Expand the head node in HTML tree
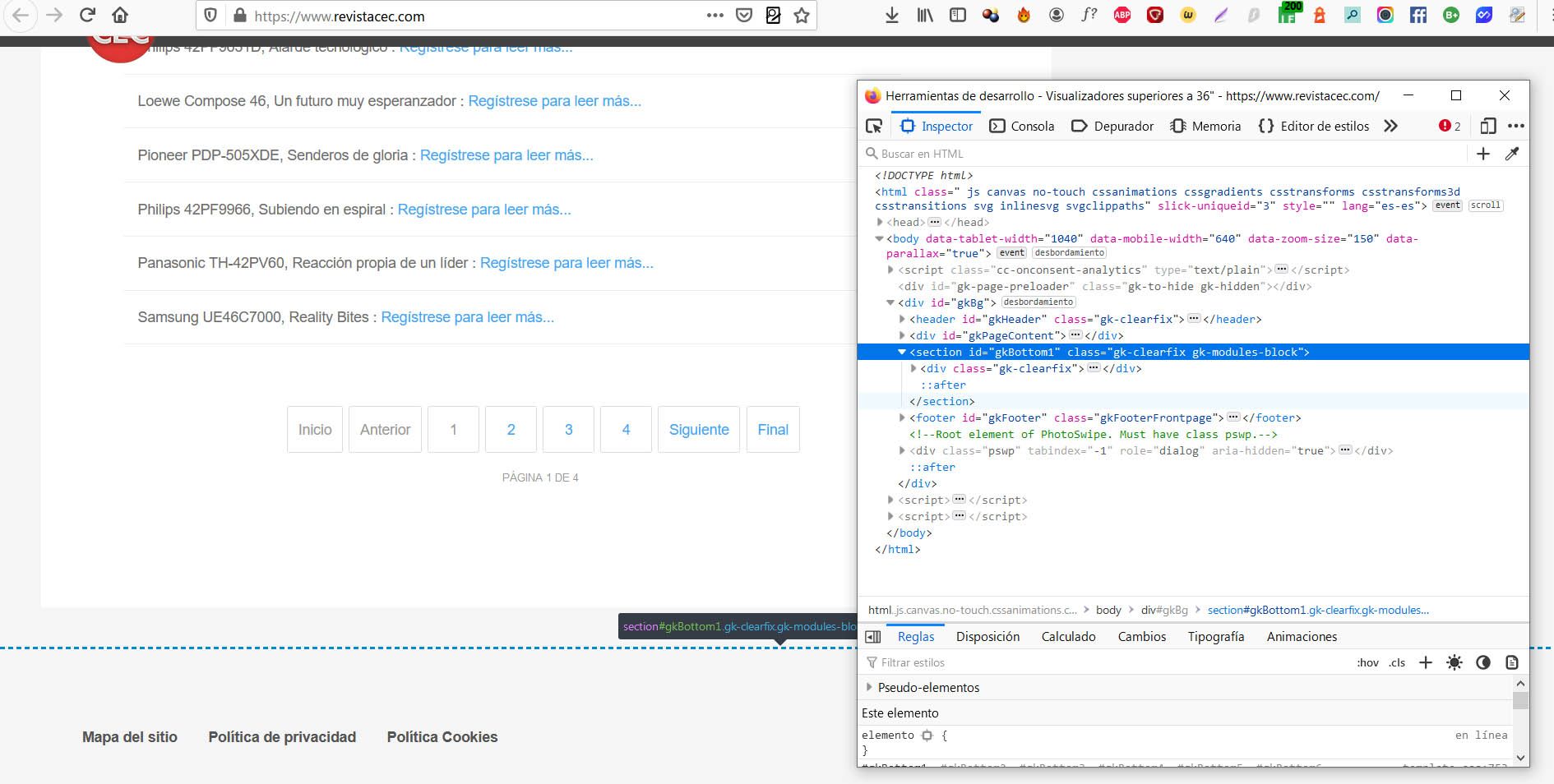Screen dimensions: 1554x784 [880, 222]
